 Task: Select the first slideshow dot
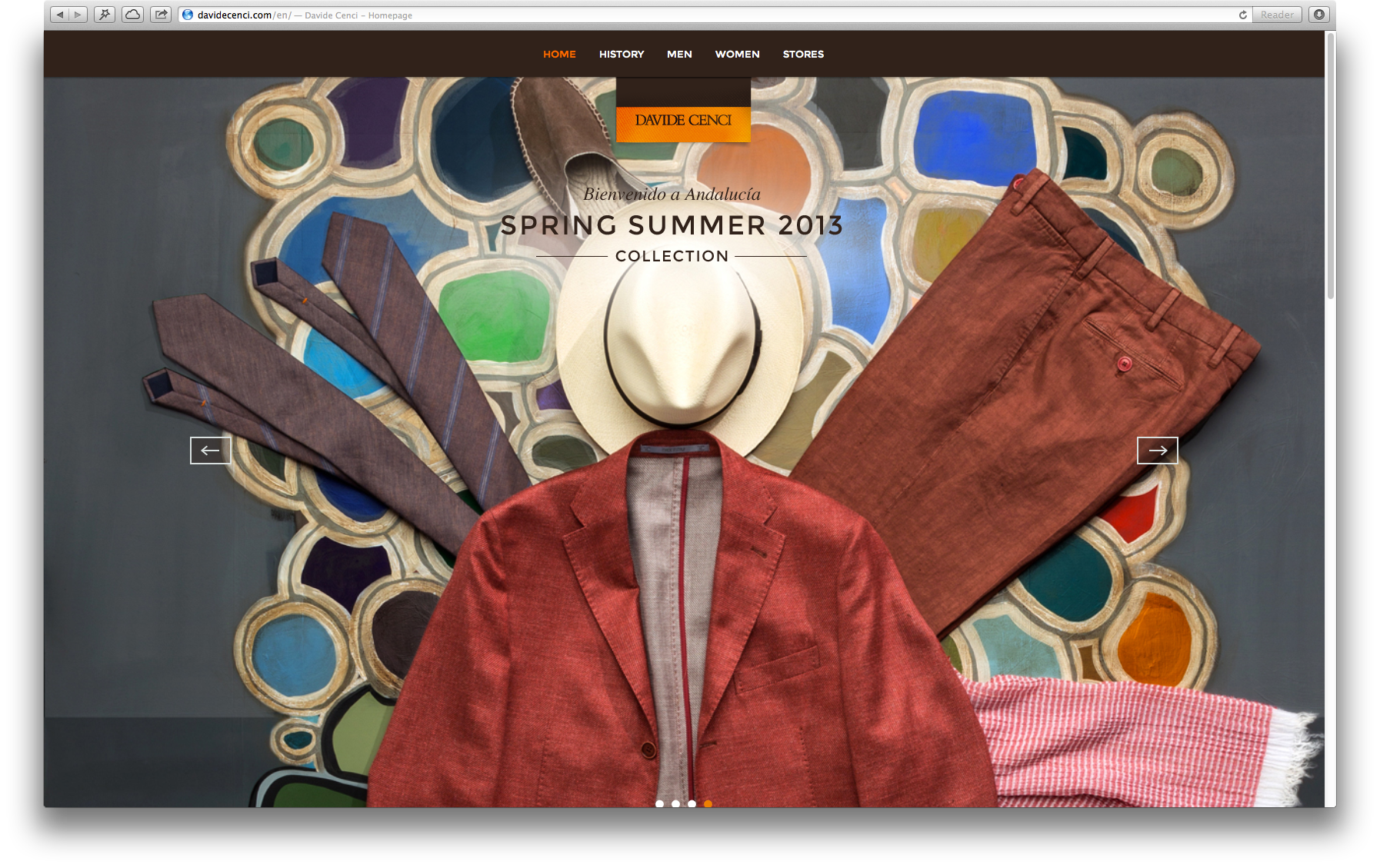tap(659, 803)
